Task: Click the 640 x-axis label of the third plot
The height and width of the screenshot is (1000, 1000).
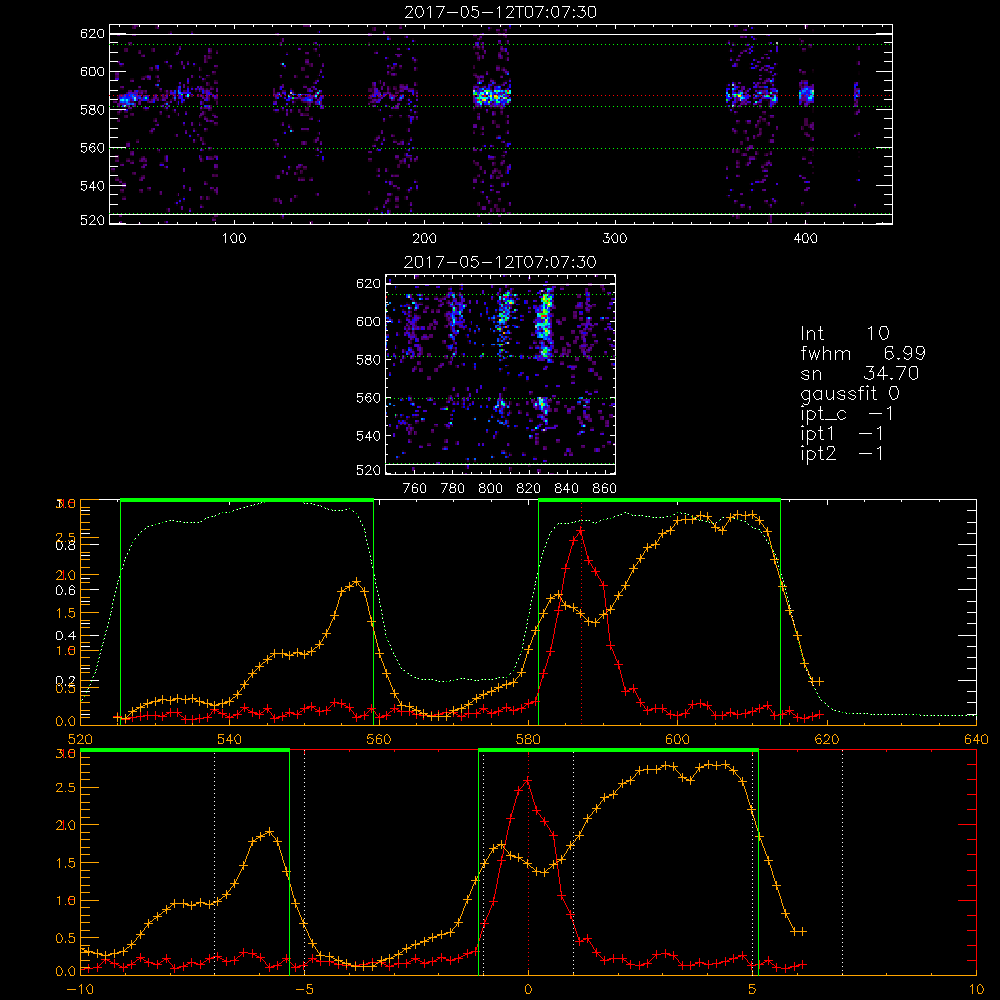Action: point(976,740)
